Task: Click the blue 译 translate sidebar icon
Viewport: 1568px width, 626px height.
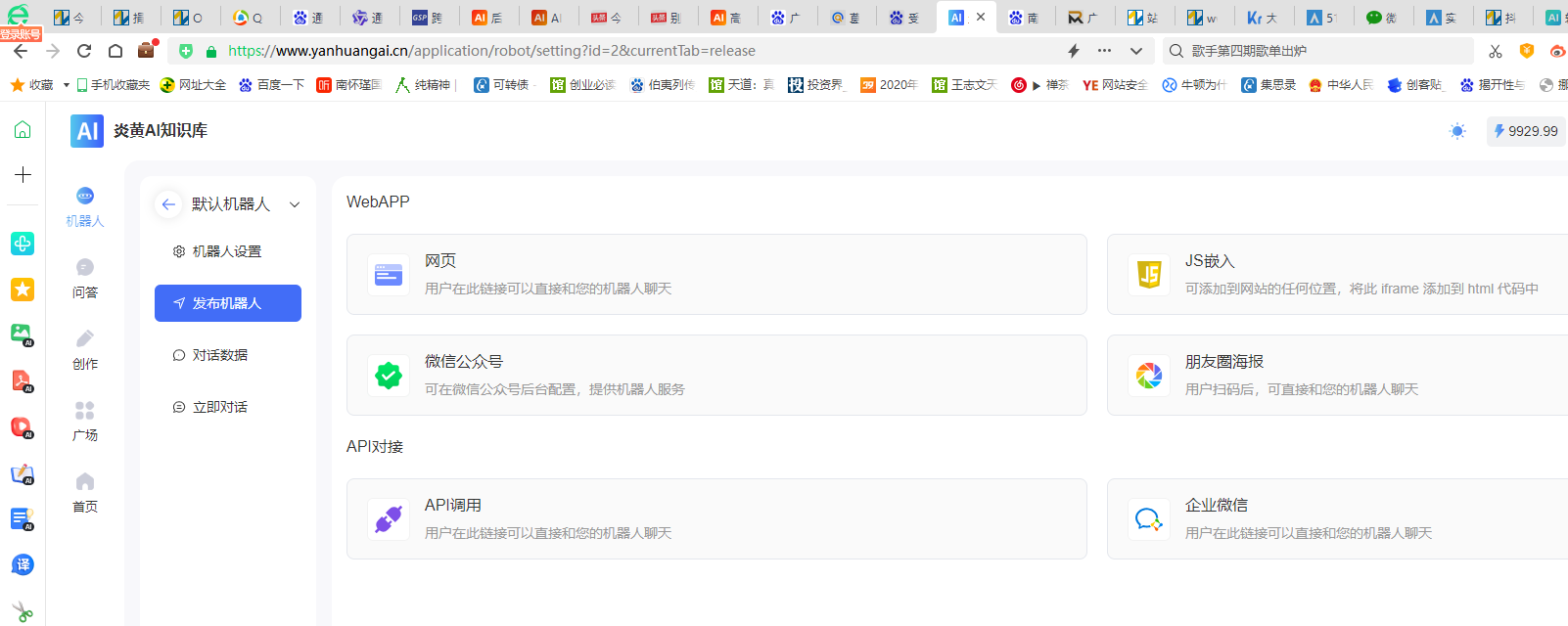Action: tap(23, 564)
